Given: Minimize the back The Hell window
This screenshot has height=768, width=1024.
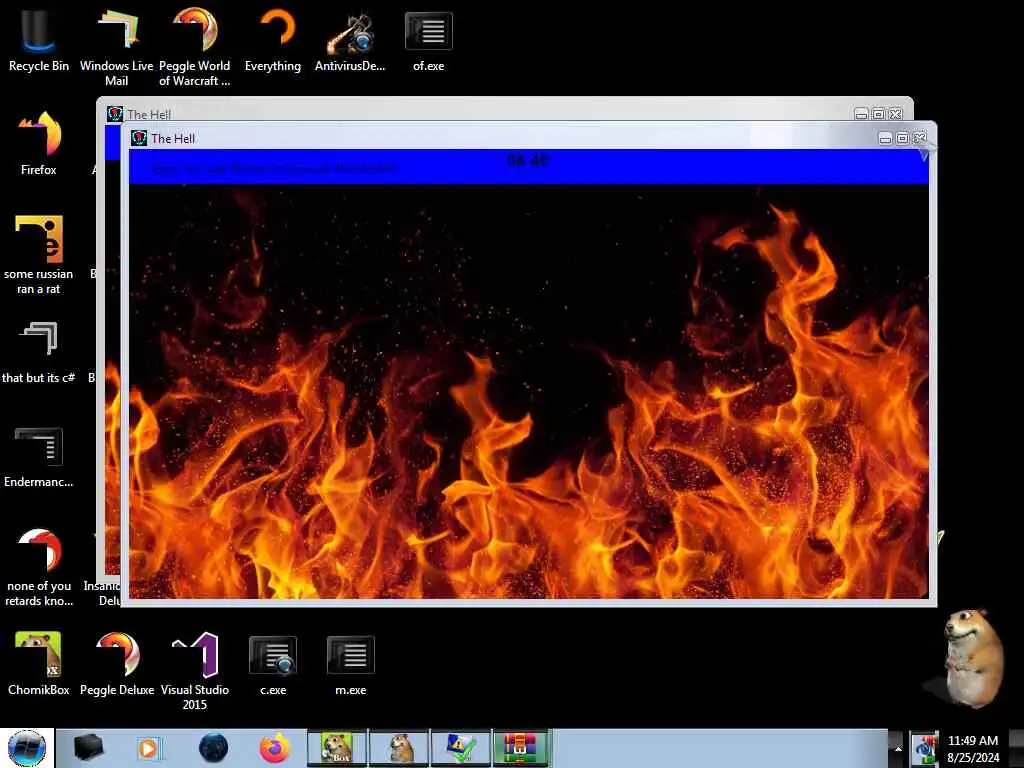Looking at the screenshot, I should [x=861, y=114].
